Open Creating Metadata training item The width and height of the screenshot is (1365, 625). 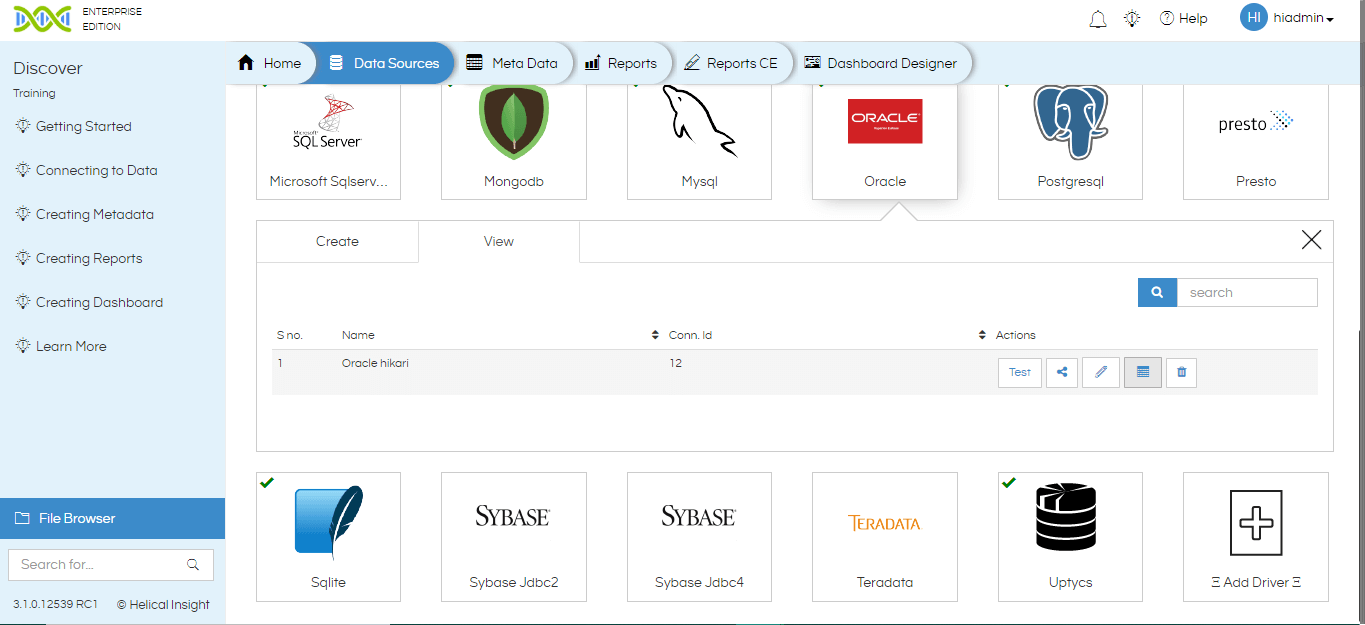click(94, 214)
